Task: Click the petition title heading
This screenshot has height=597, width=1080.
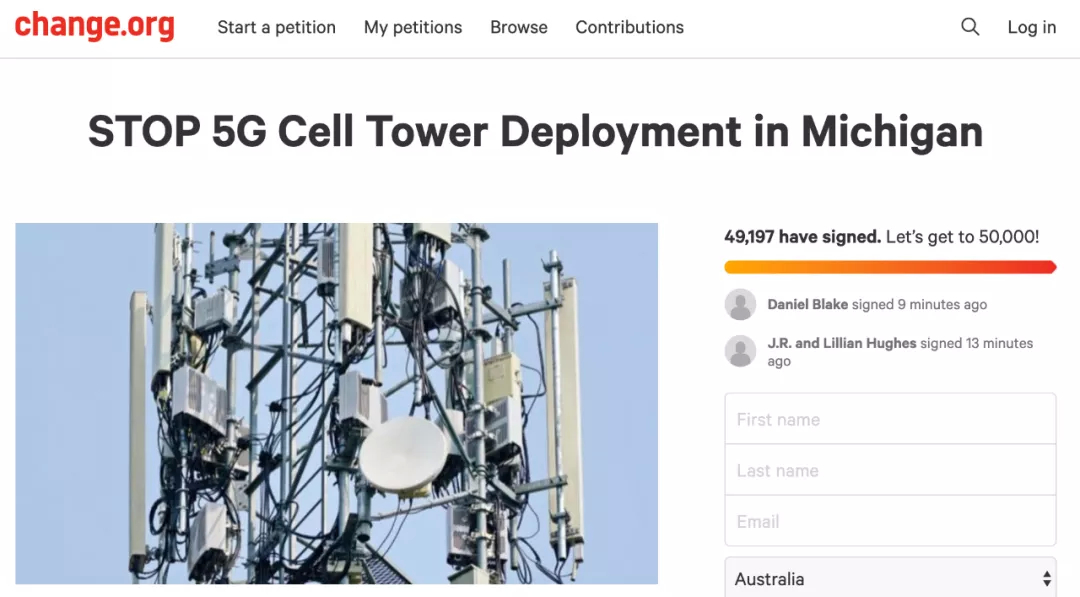Action: point(535,132)
